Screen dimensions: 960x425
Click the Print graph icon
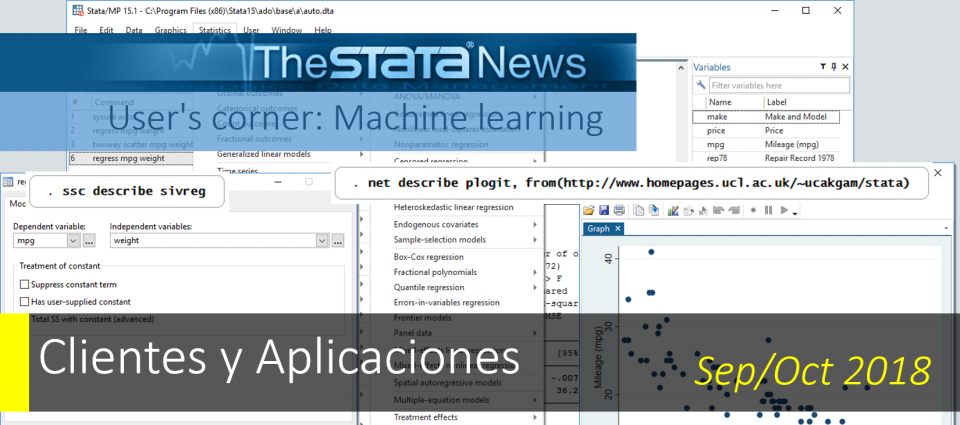click(x=619, y=210)
